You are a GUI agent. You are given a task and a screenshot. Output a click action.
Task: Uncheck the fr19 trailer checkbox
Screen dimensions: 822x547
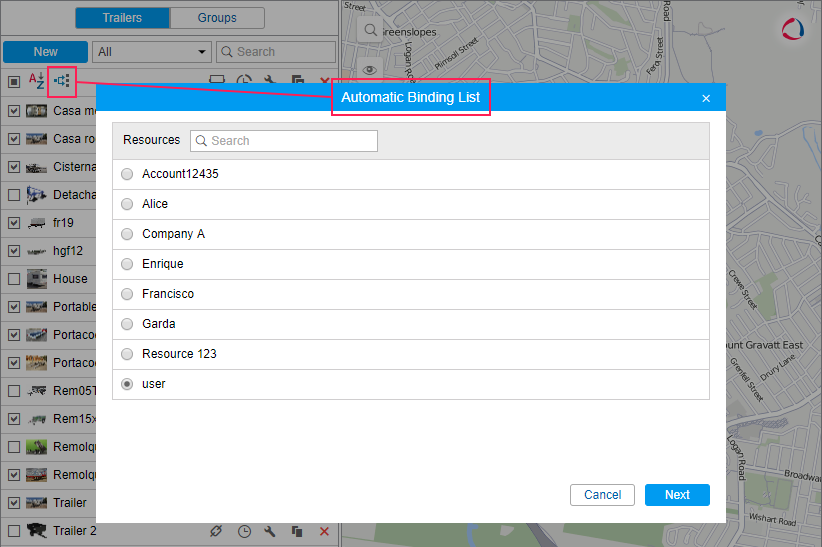point(14,223)
